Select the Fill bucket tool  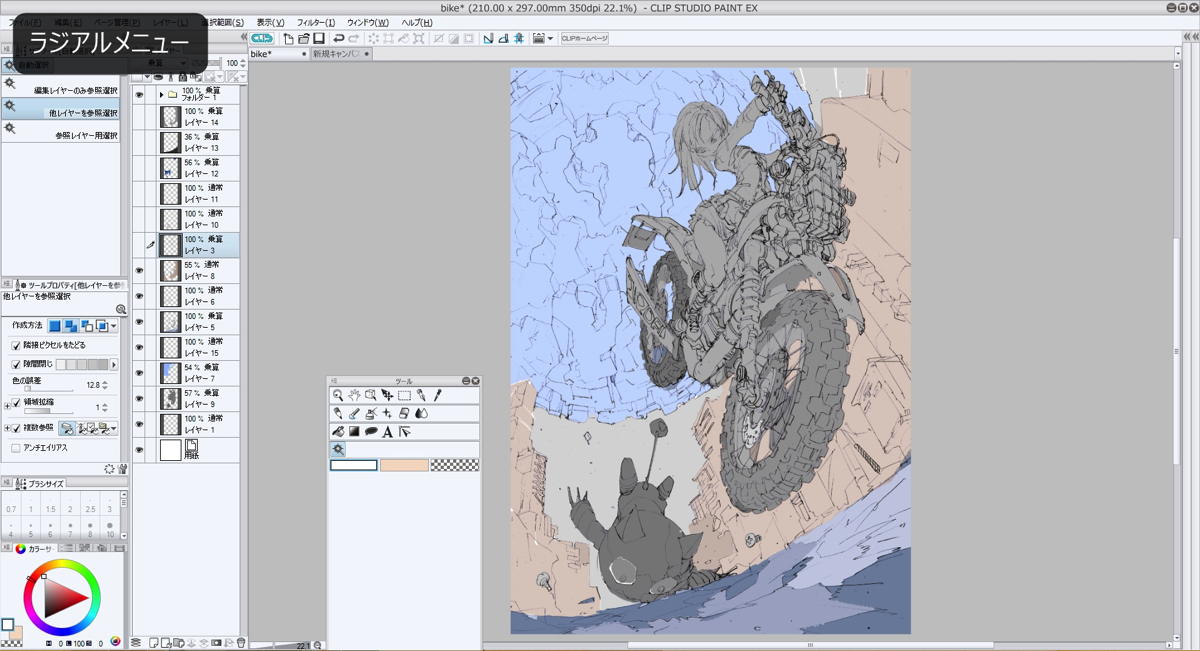338,432
